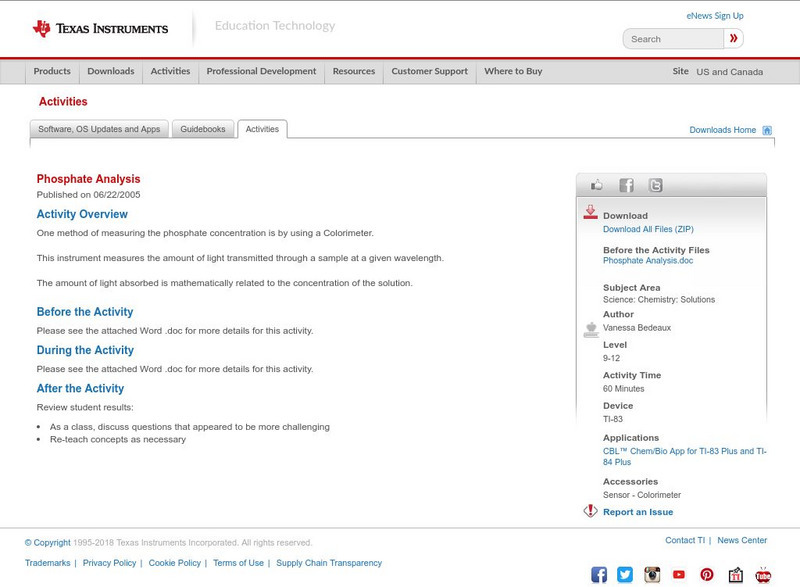Switch to the Guidebooks tab
Image resolution: width=800 pixels, height=587 pixels.
tap(202, 128)
